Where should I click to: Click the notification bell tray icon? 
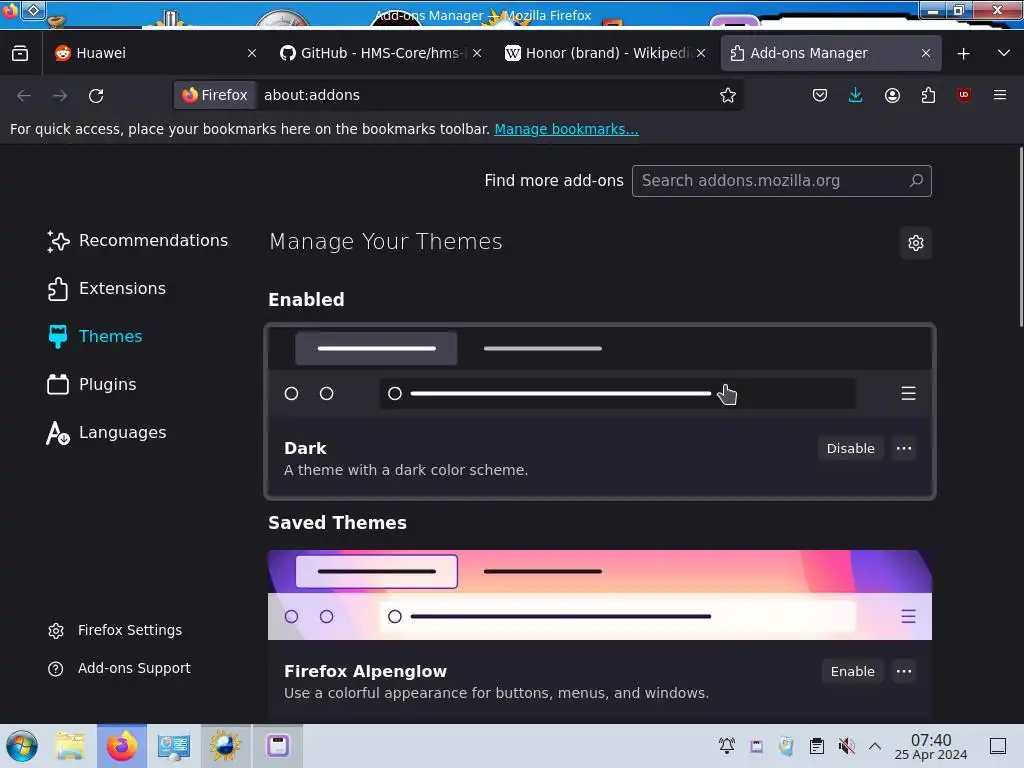coord(727,746)
